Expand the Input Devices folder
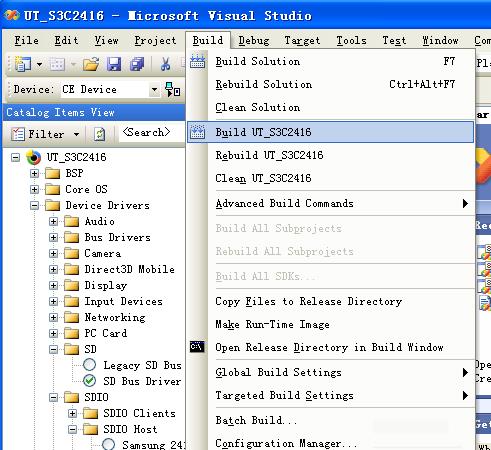491x450 pixels. pos(53,301)
